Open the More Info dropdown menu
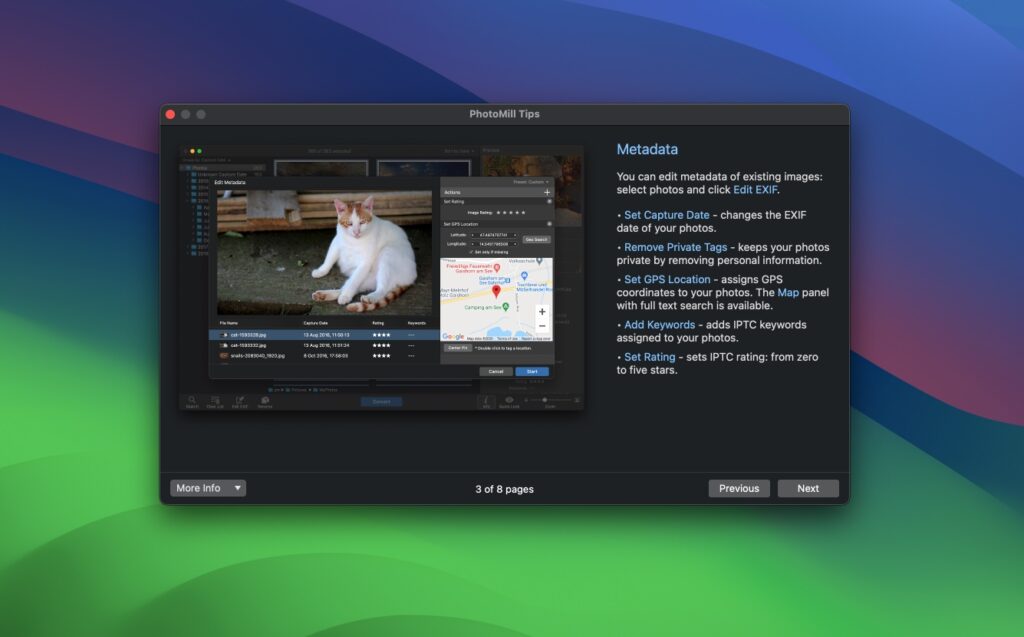Image resolution: width=1024 pixels, height=637 pixels. (206, 488)
